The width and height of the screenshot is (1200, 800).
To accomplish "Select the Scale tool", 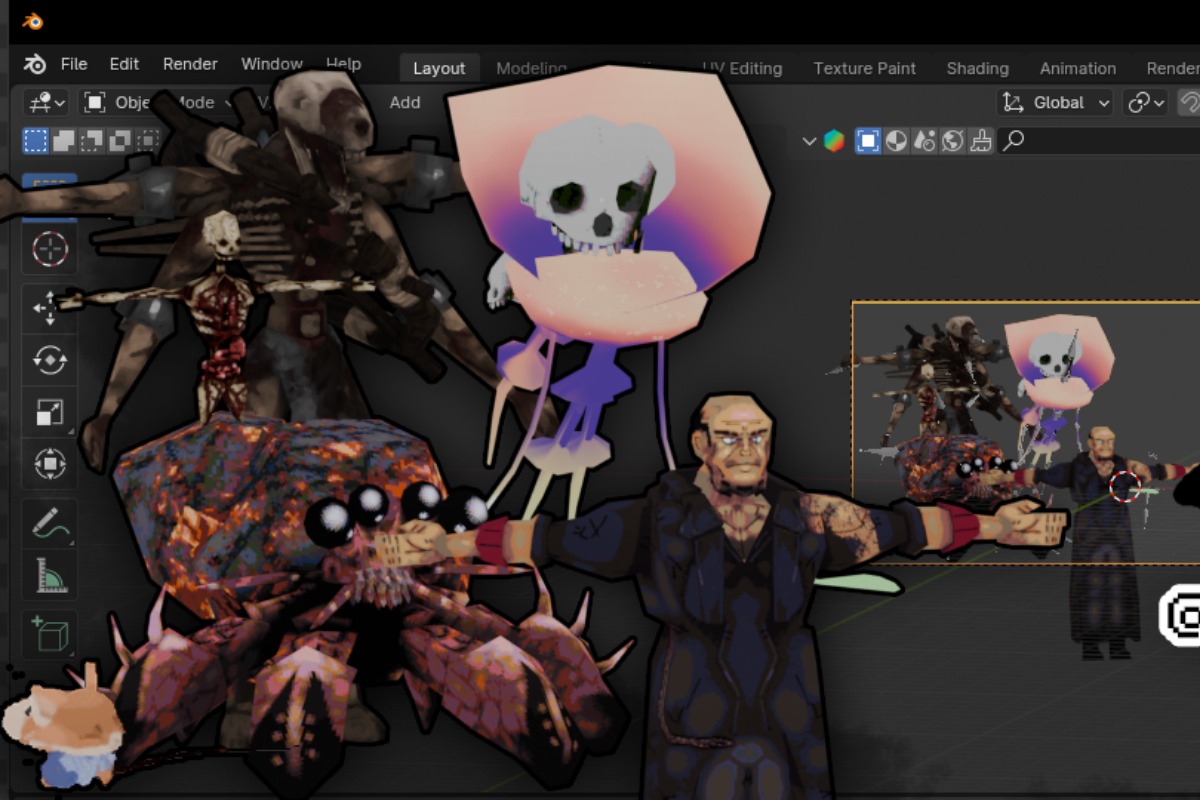I will pos(50,412).
